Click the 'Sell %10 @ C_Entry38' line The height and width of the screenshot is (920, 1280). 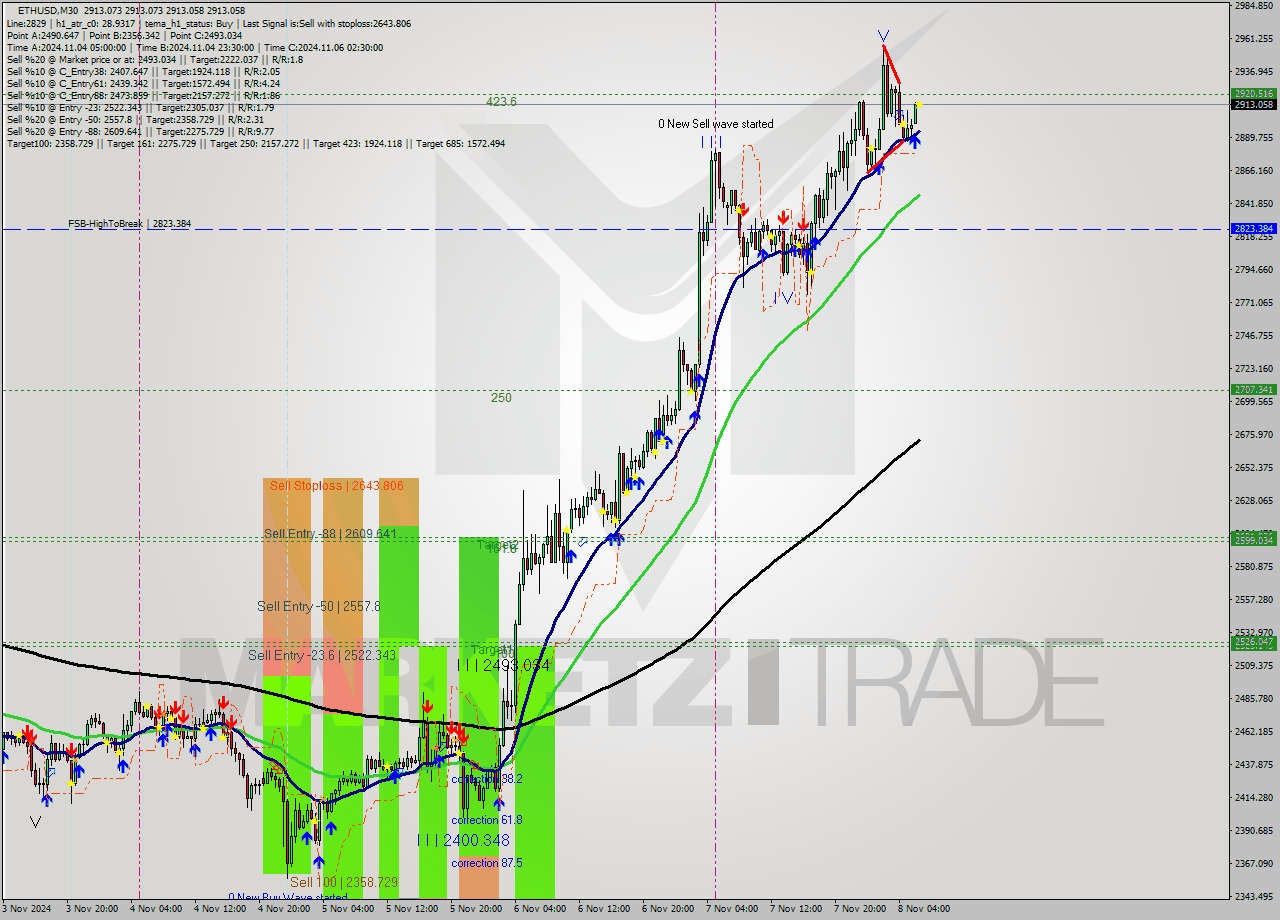click(x=143, y=72)
